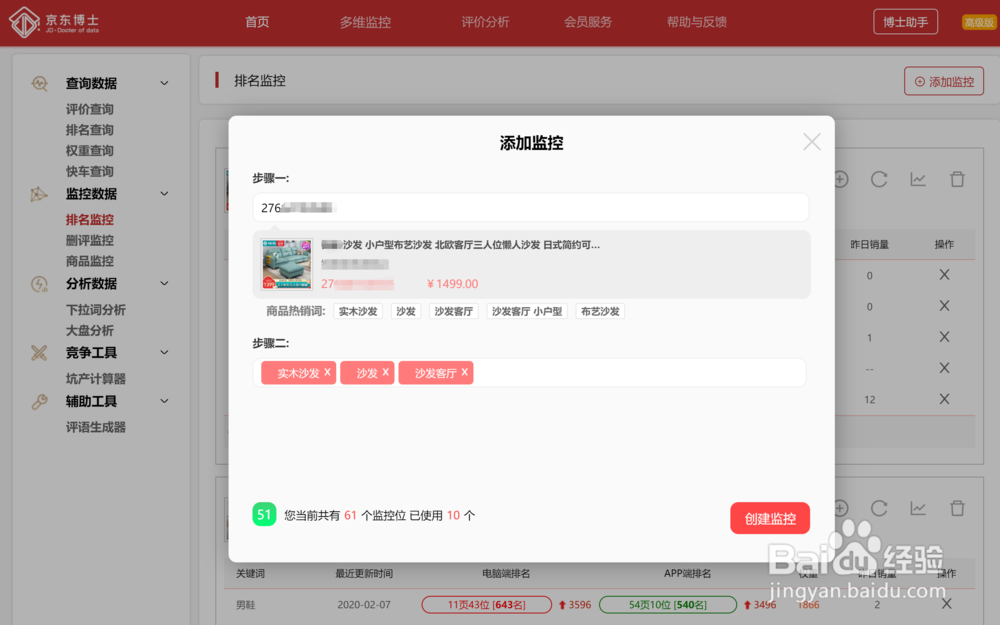Click the 分析数据 section icon
This screenshot has width=1000, height=625.
[x=40, y=284]
